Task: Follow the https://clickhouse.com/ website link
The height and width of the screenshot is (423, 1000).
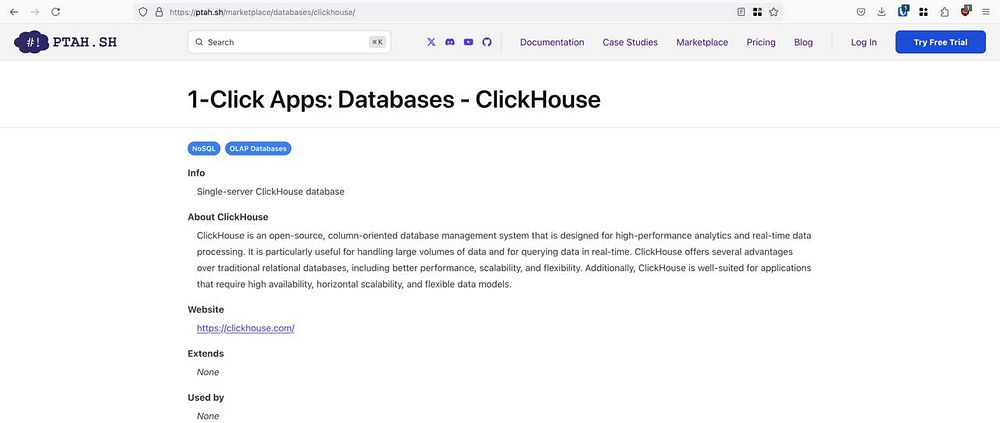Action: pyautogui.click(x=246, y=328)
